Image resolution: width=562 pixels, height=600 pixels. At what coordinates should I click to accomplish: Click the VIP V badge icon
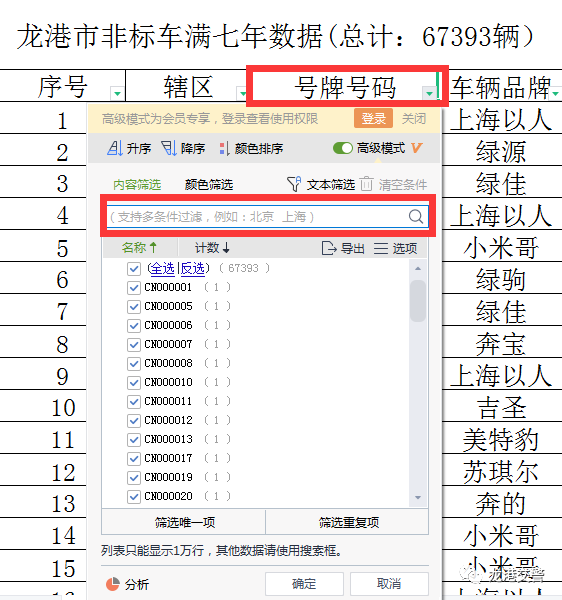pos(417,148)
